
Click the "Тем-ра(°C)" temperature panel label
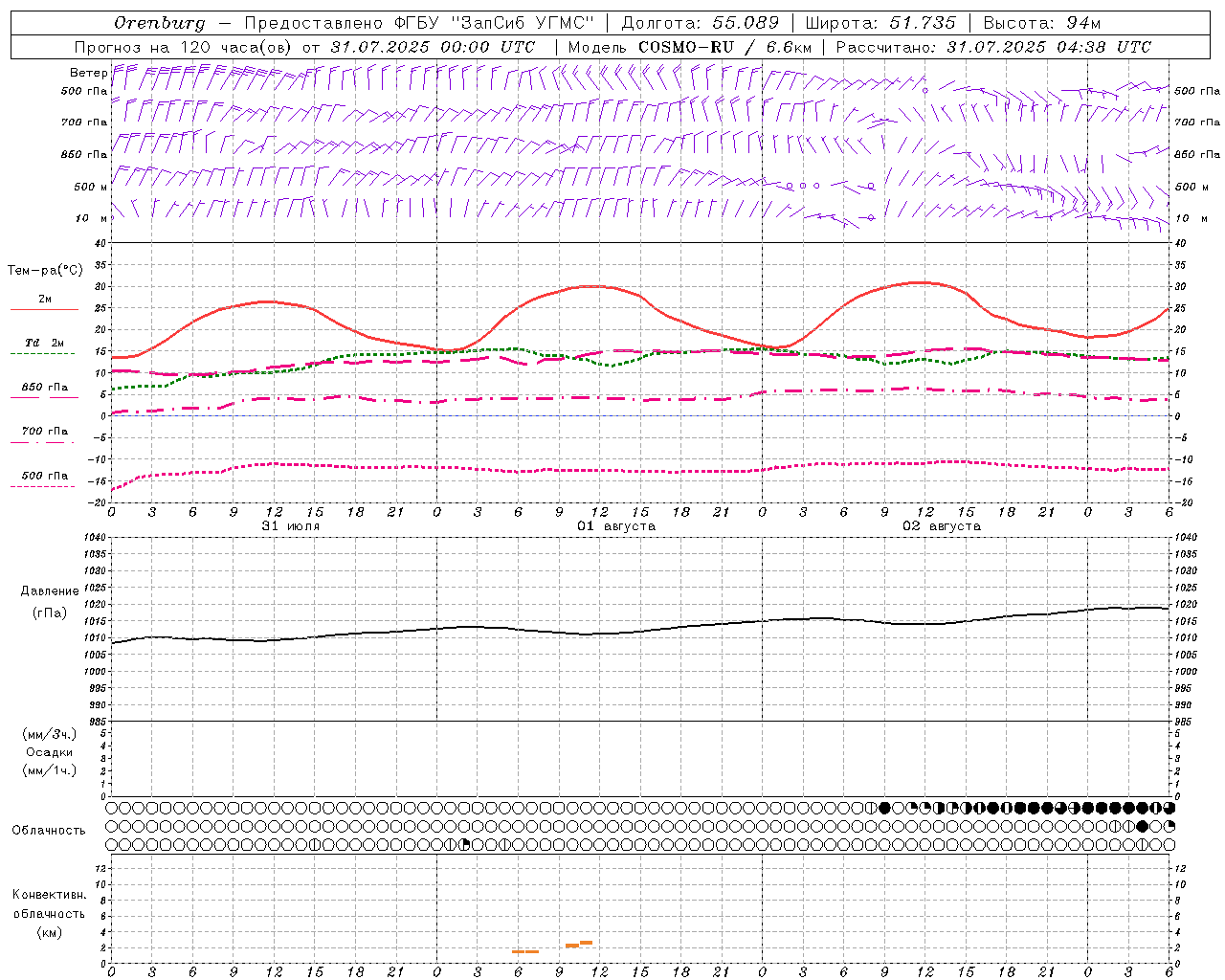point(45,271)
